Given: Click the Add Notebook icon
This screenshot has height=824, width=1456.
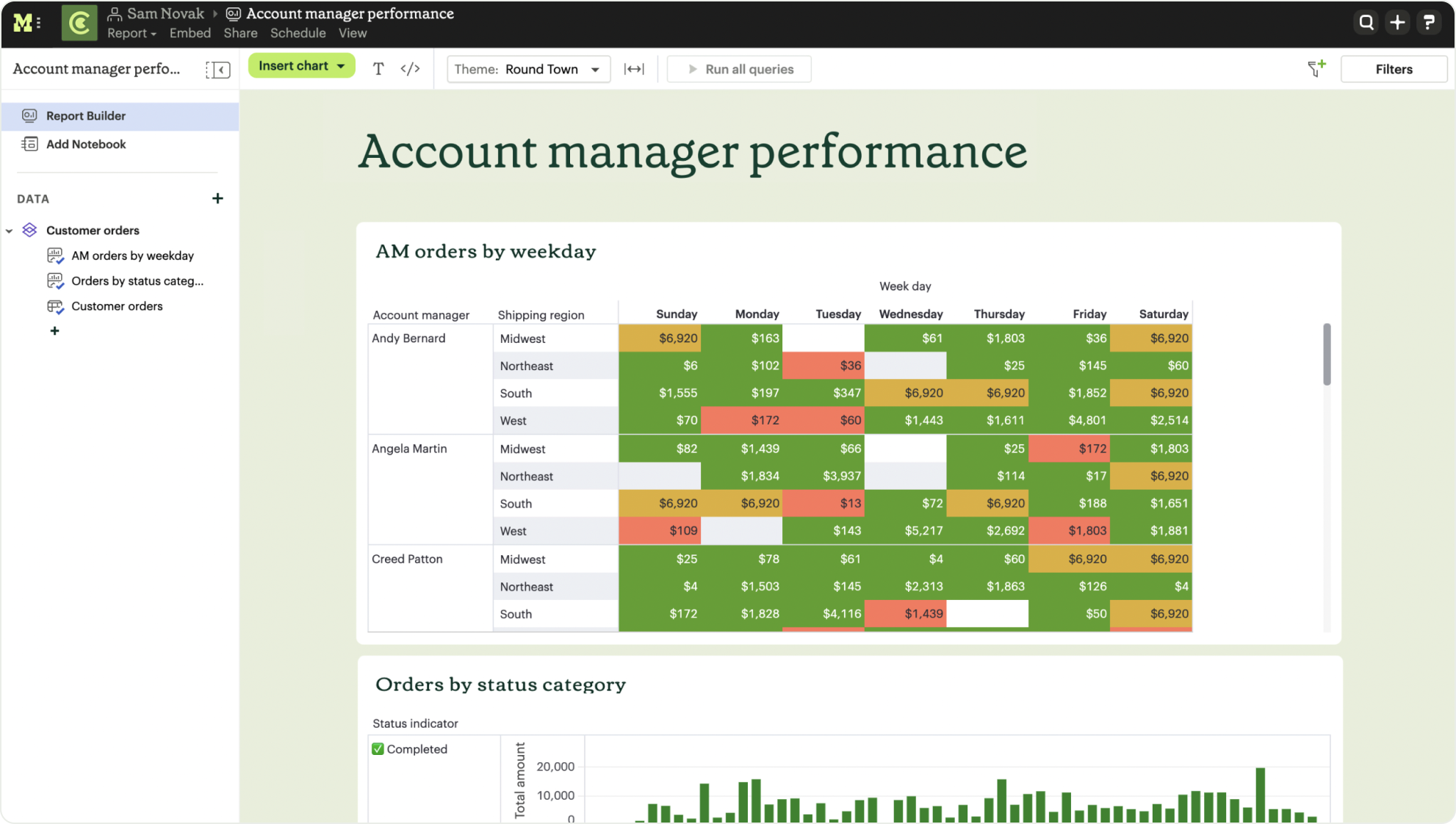Looking at the screenshot, I should click(29, 144).
